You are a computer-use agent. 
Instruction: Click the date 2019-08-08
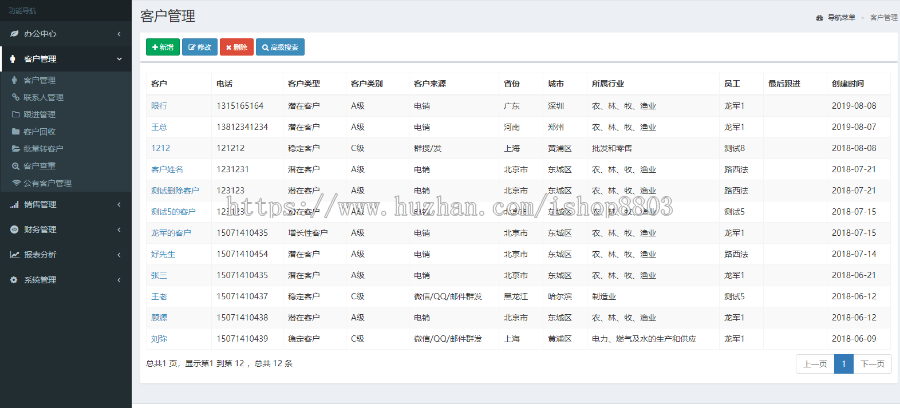tap(854, 106)
